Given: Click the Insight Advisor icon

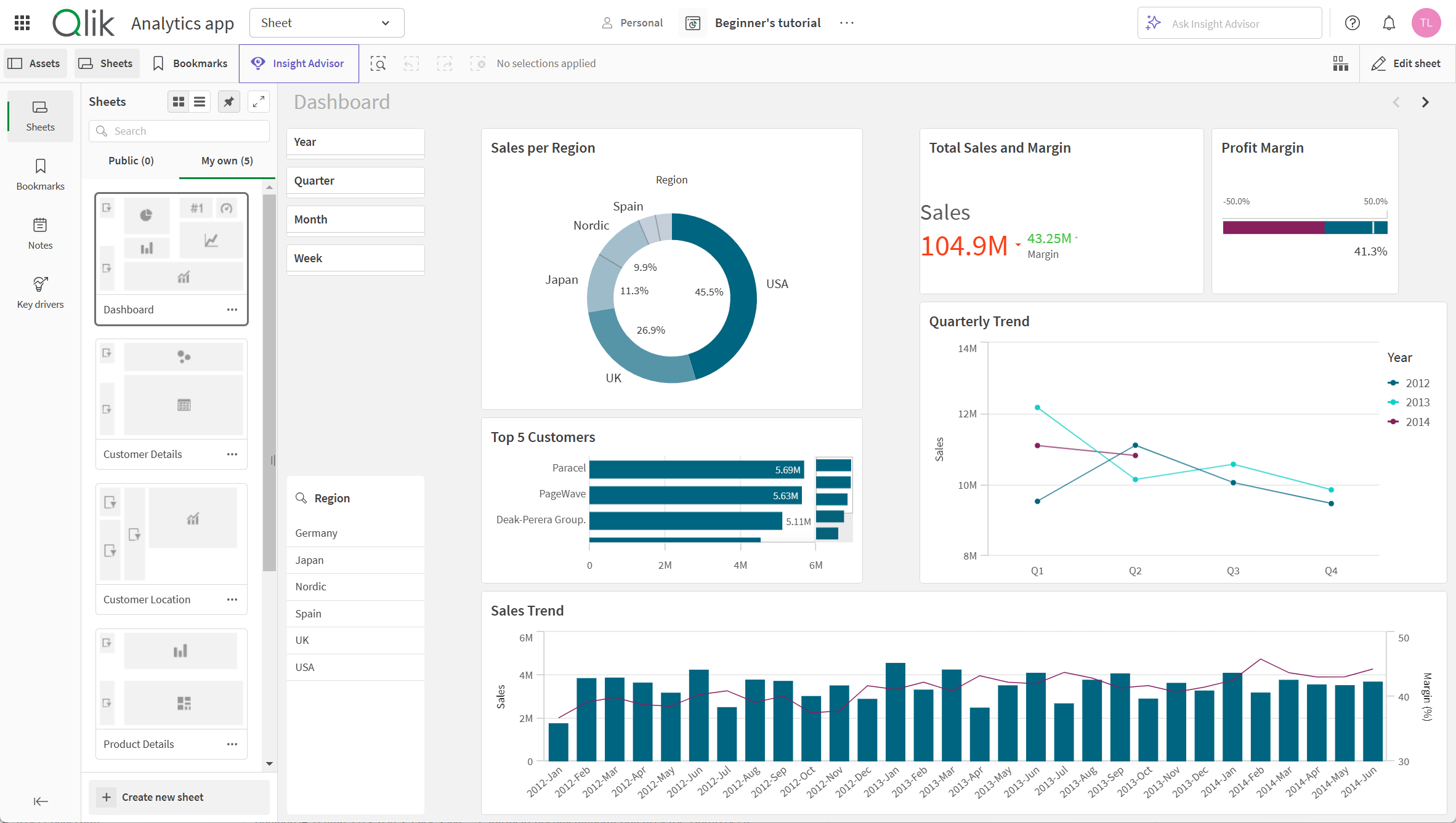Looking at the screenshot, I should [258, 63].
